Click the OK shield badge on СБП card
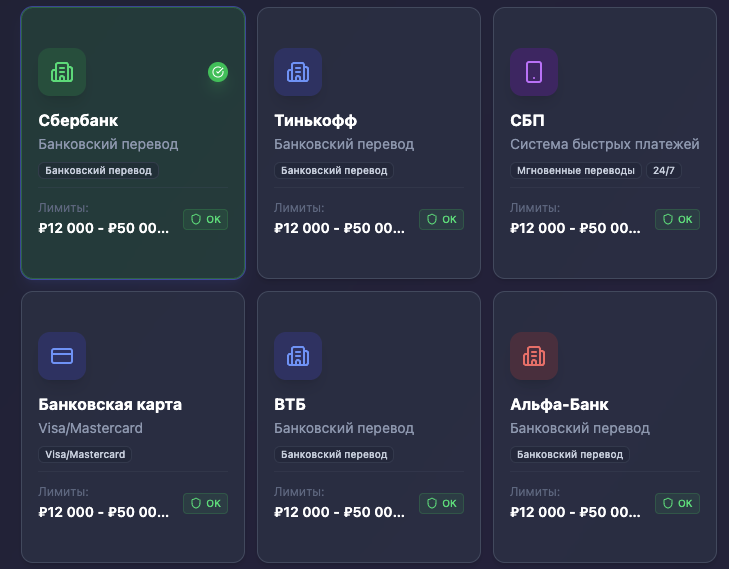 (677, 219)
